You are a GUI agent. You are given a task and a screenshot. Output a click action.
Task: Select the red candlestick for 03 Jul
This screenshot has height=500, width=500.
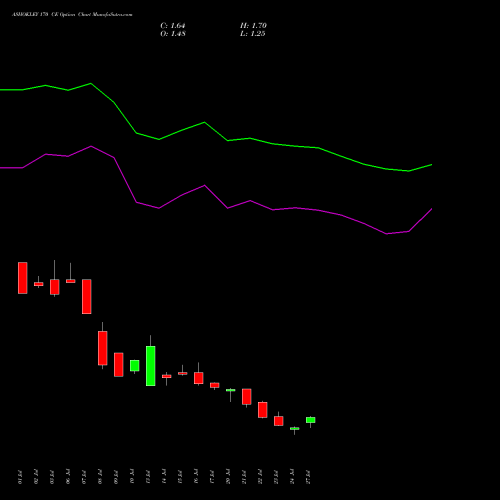[x=55, y=287]
